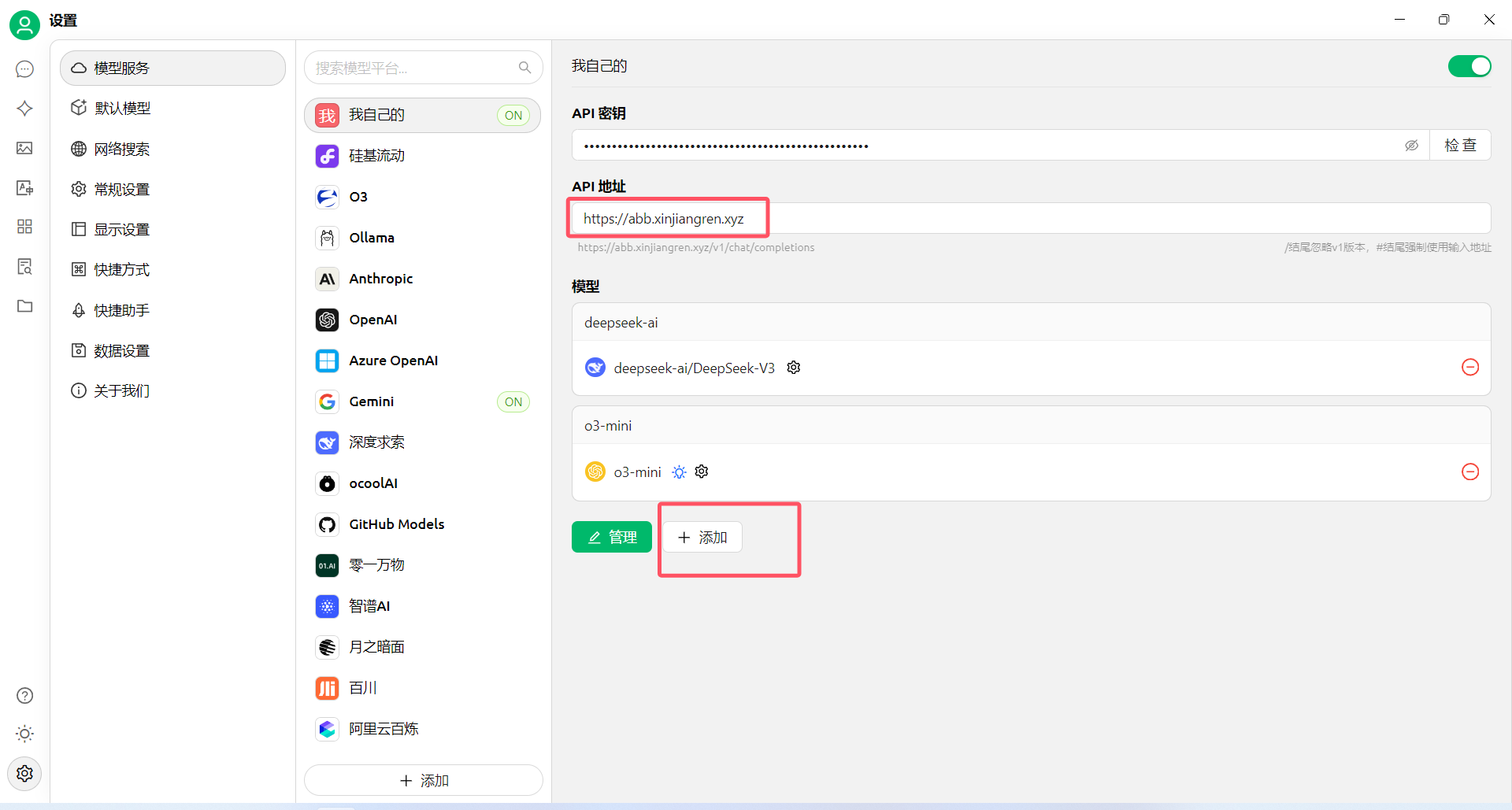1512x810 pixels.
Task: Switch theme with the sun icon
Action: [24, 734]
